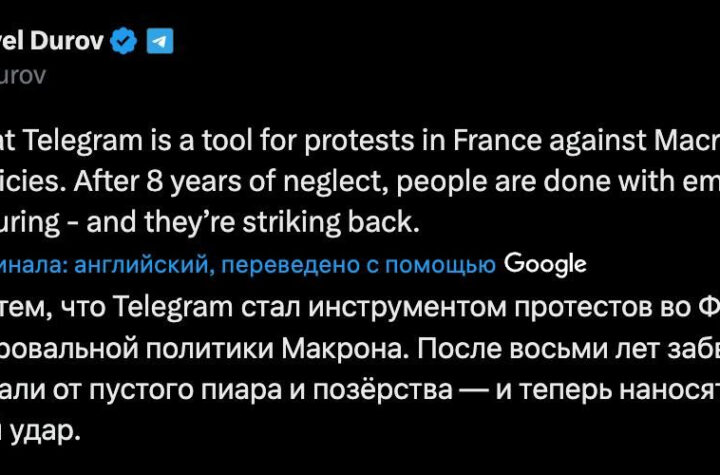Click the final word 'удар.' in translation
720x475 pixels.
click(x=45, y=431)
